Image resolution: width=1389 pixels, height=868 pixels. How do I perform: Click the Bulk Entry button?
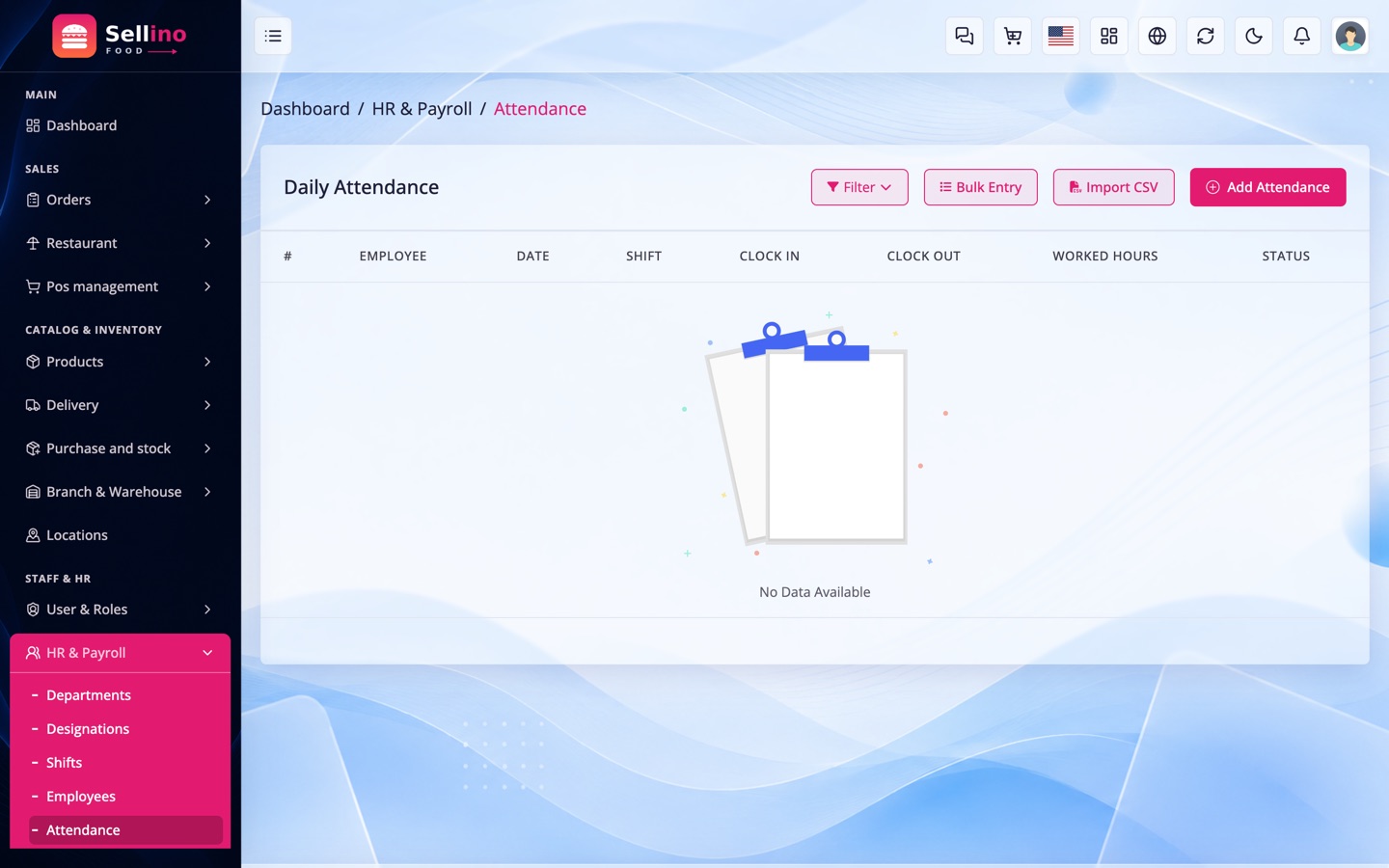[x=980, y=187]
